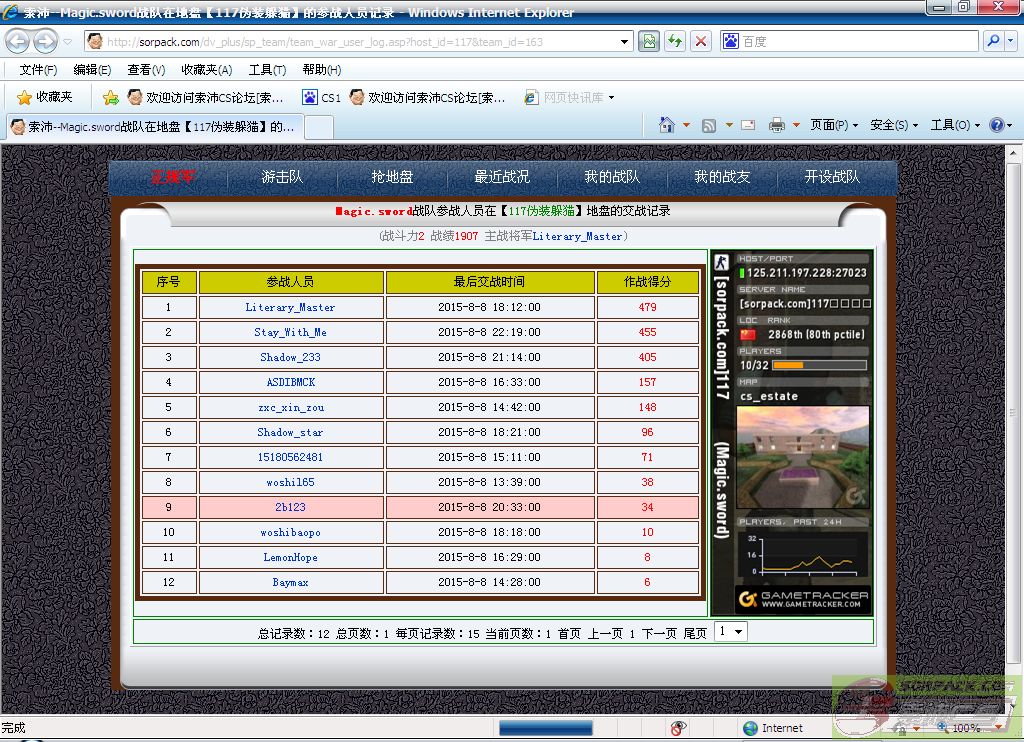Viewport: 1024px width, 742px height.
Task: Click the 收藏夹 favorites star button
Action: (45, 97)
